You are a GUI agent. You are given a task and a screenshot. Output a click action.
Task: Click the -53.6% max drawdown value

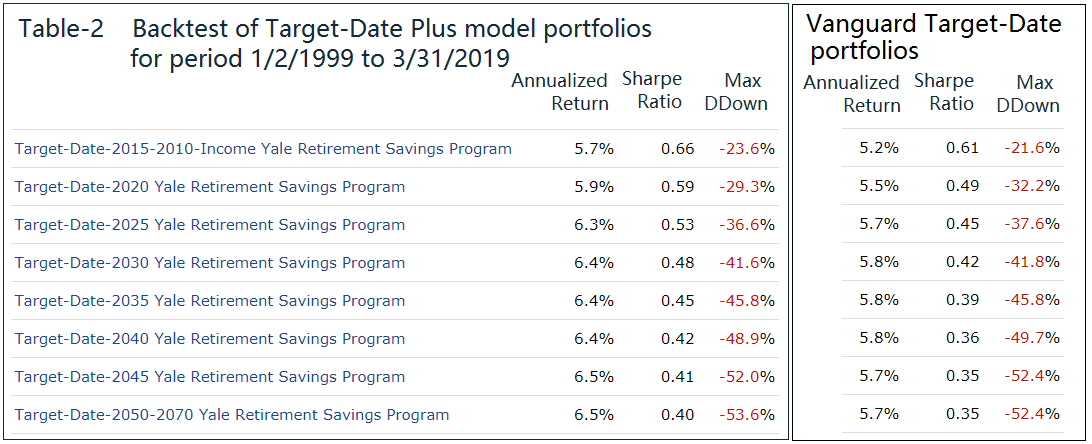click(x=746, y=415)
